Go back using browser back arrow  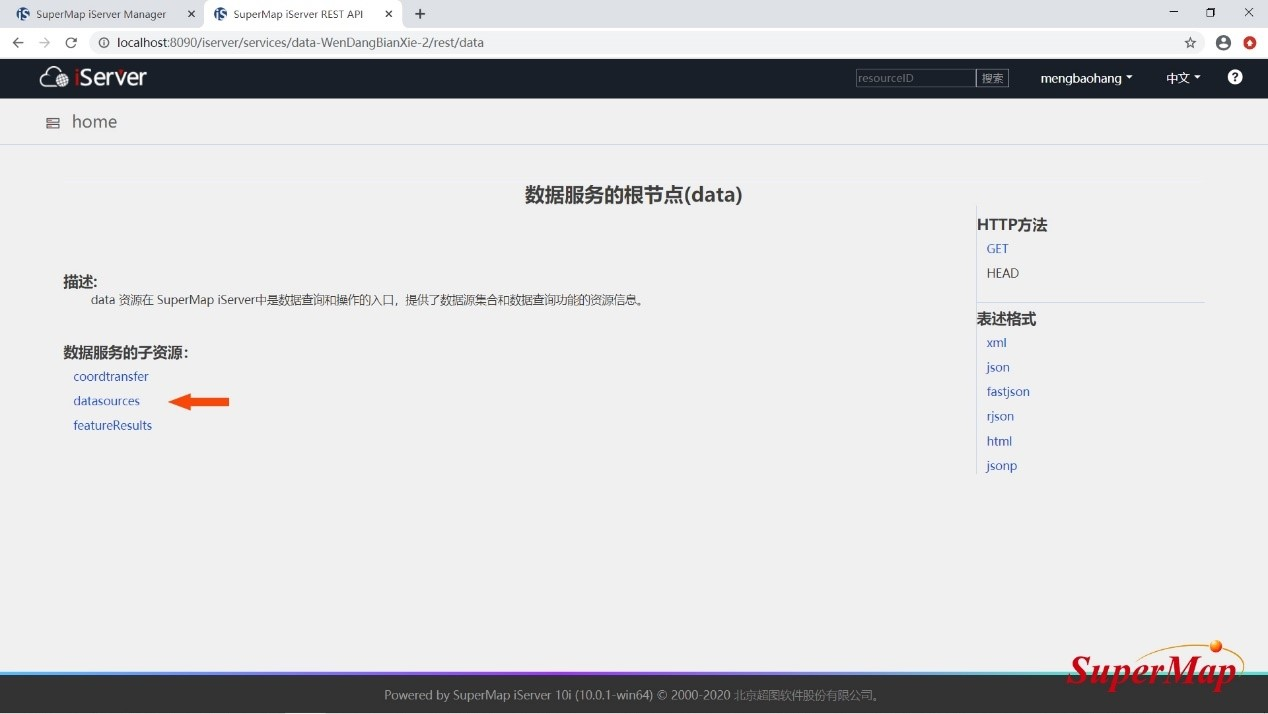coord(18,43)
